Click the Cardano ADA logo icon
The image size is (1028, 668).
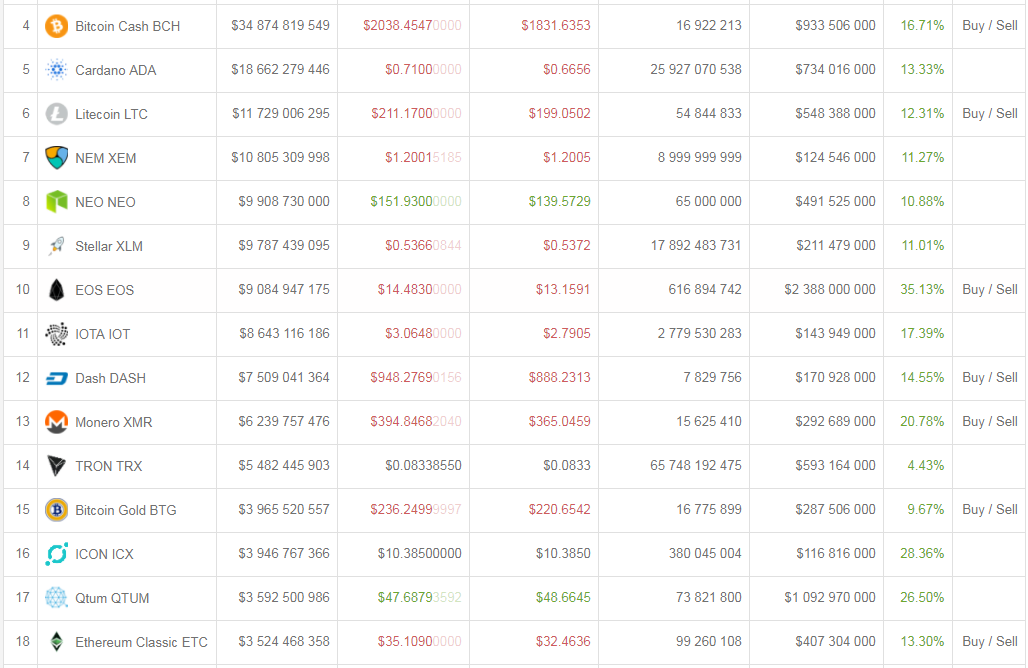[x=57, y=70]
